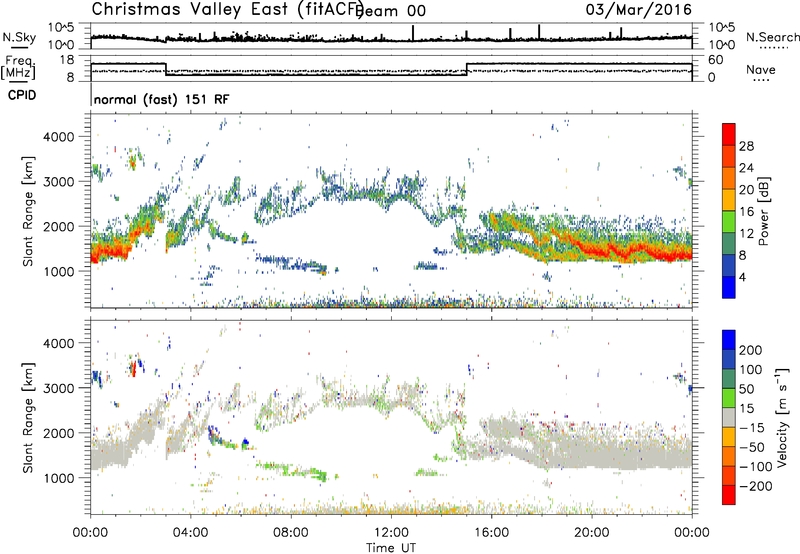The width and height of the screenshot is (800, 554).
Task: Click the gray segment of velocity color bar
Action: 729,418
